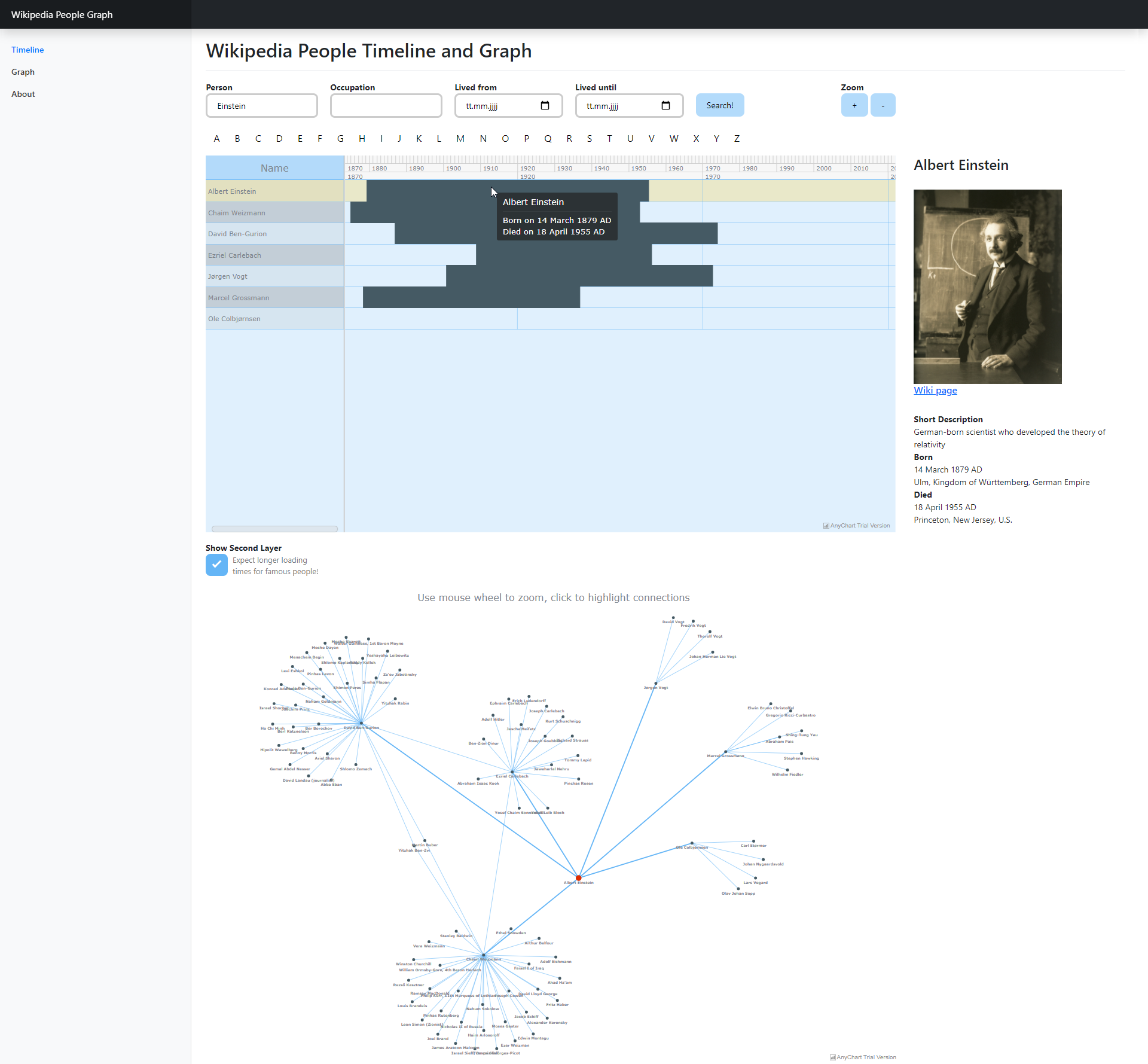The height and width of the screenshot is (1064, 1148).
Task: Select the Marcel Grossmann graph node
Action: (725, 752)
